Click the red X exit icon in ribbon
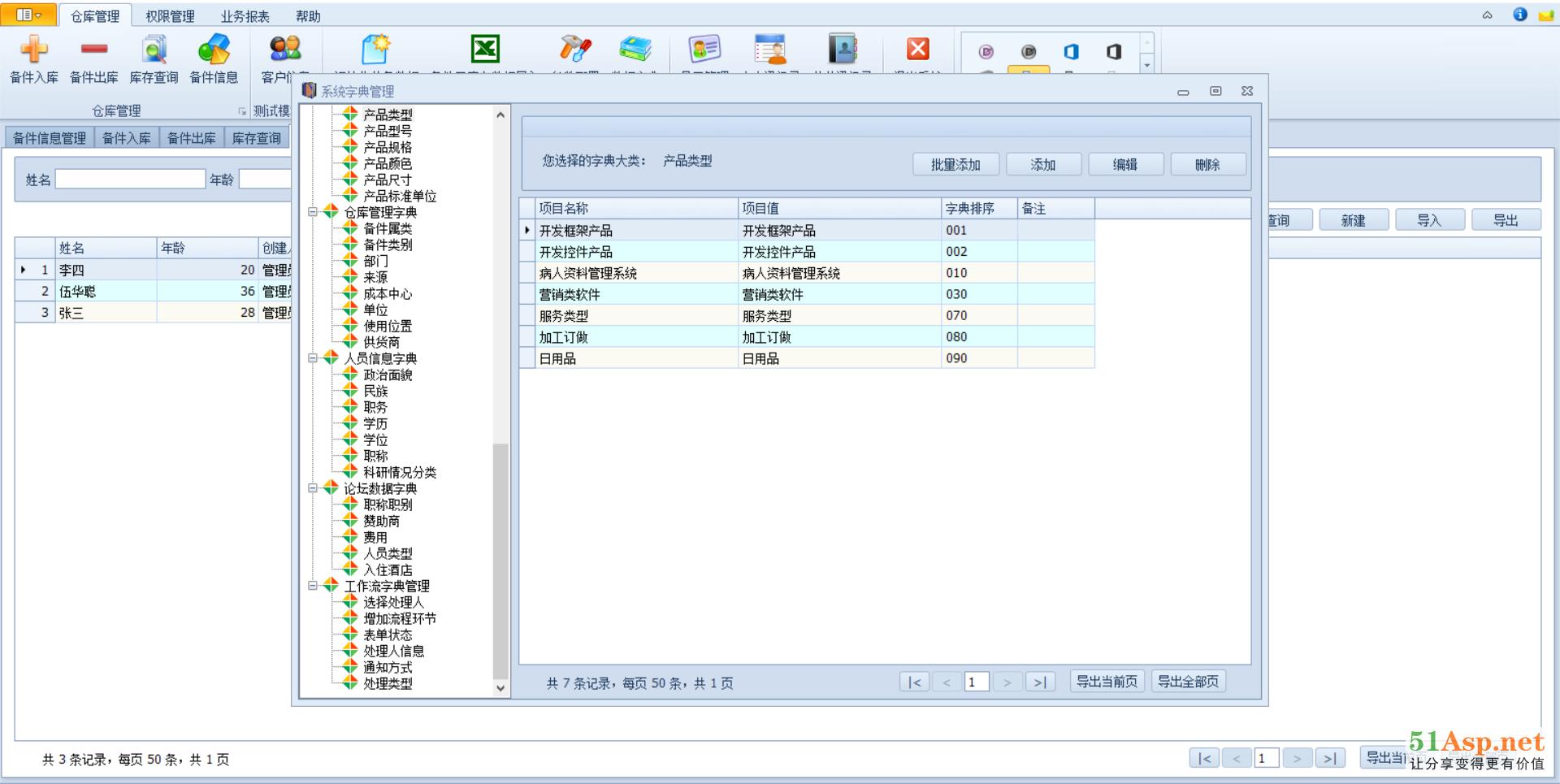 click(x=918, y=49)
